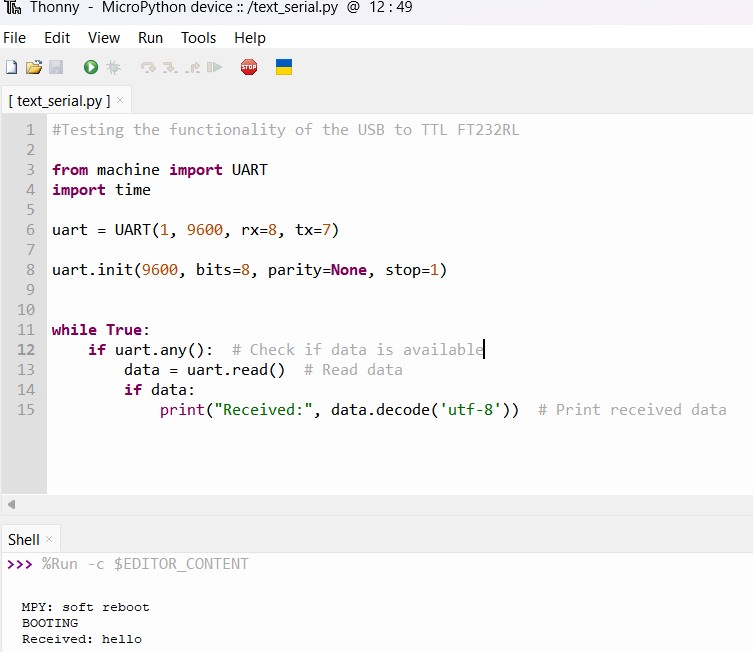Viewport: 753px width, 652px height.
Task: Click the New file icon
Action: click(x=12, y=67)
